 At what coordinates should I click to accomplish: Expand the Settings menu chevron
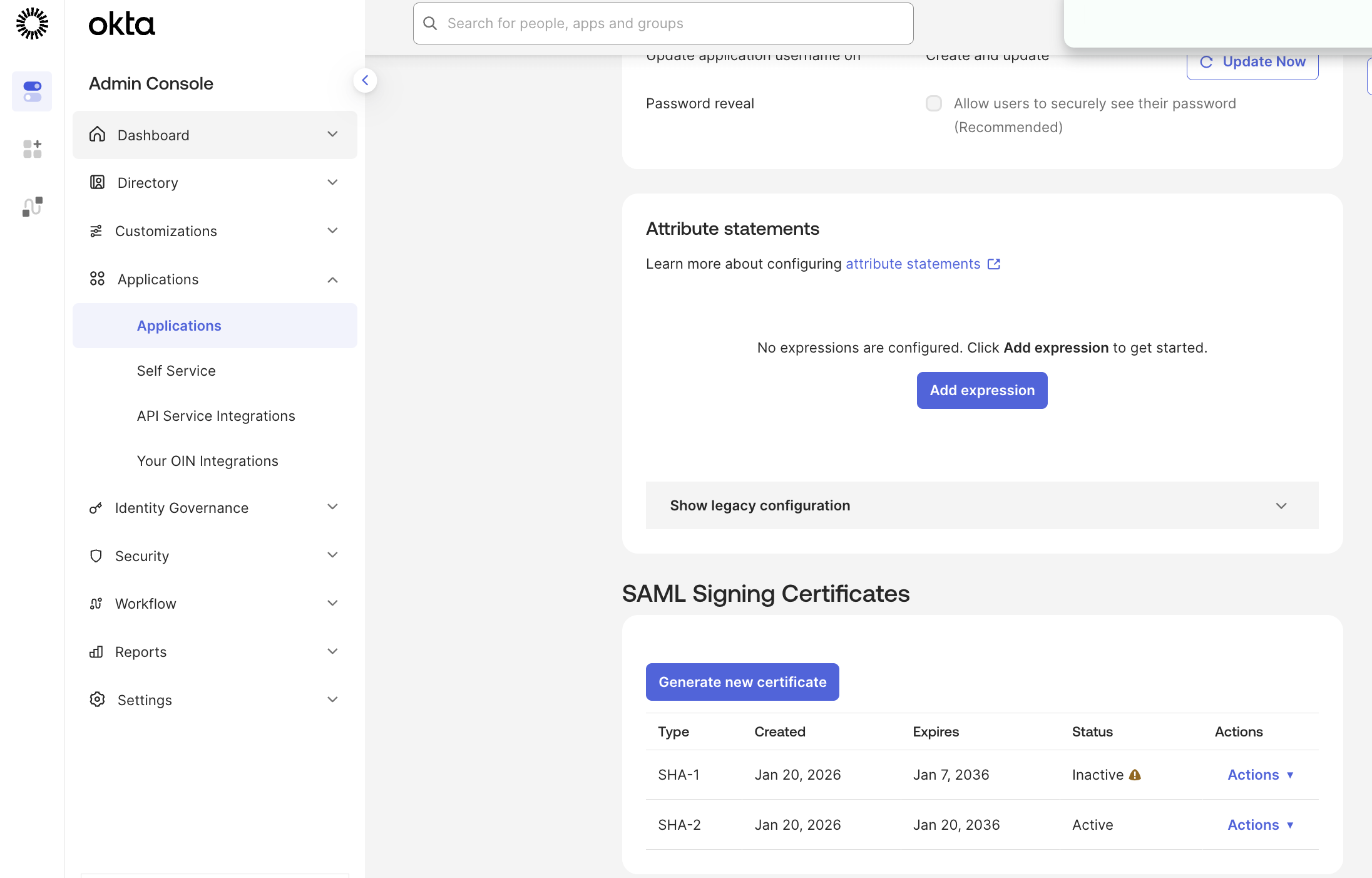(x=332, y=700)
